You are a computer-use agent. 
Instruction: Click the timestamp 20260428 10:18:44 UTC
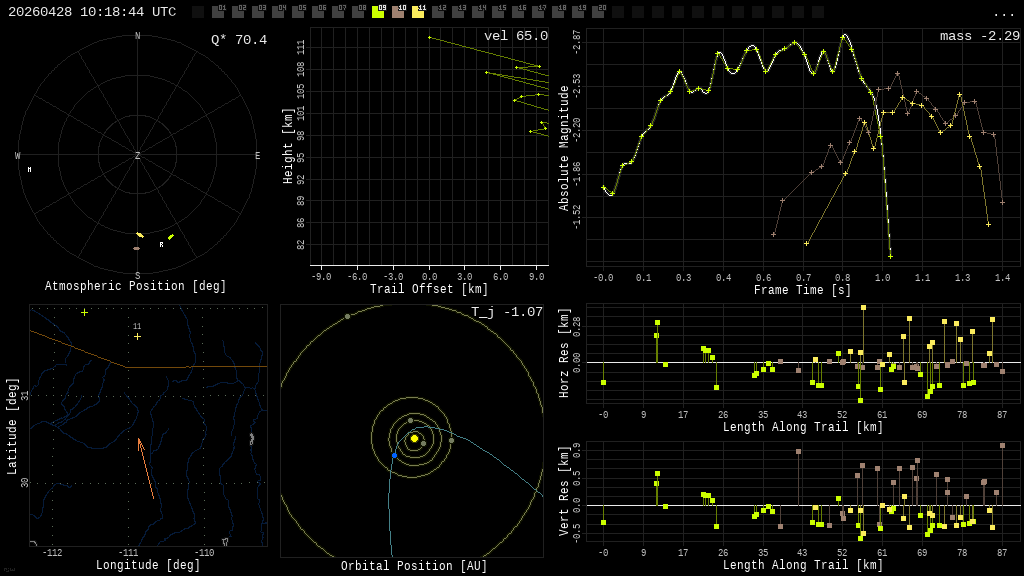click(92, 12)
